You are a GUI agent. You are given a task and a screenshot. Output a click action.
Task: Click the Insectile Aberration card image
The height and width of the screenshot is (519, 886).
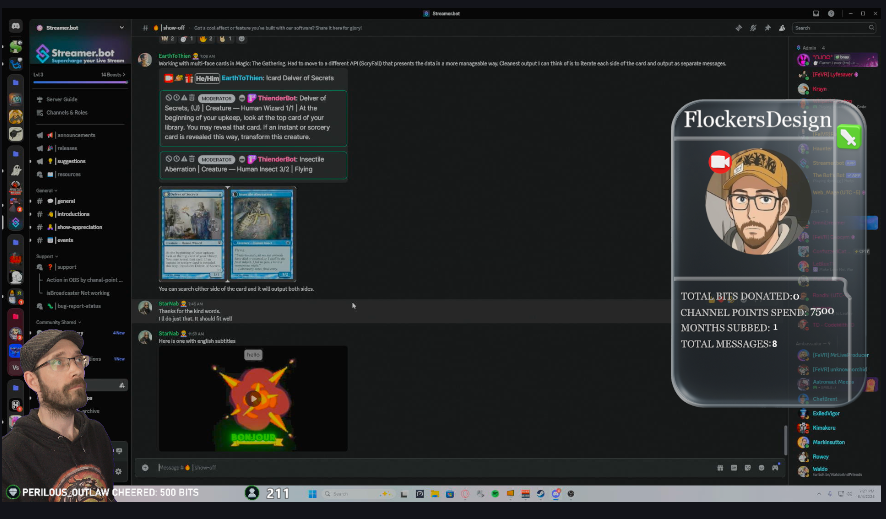[262, 234]
